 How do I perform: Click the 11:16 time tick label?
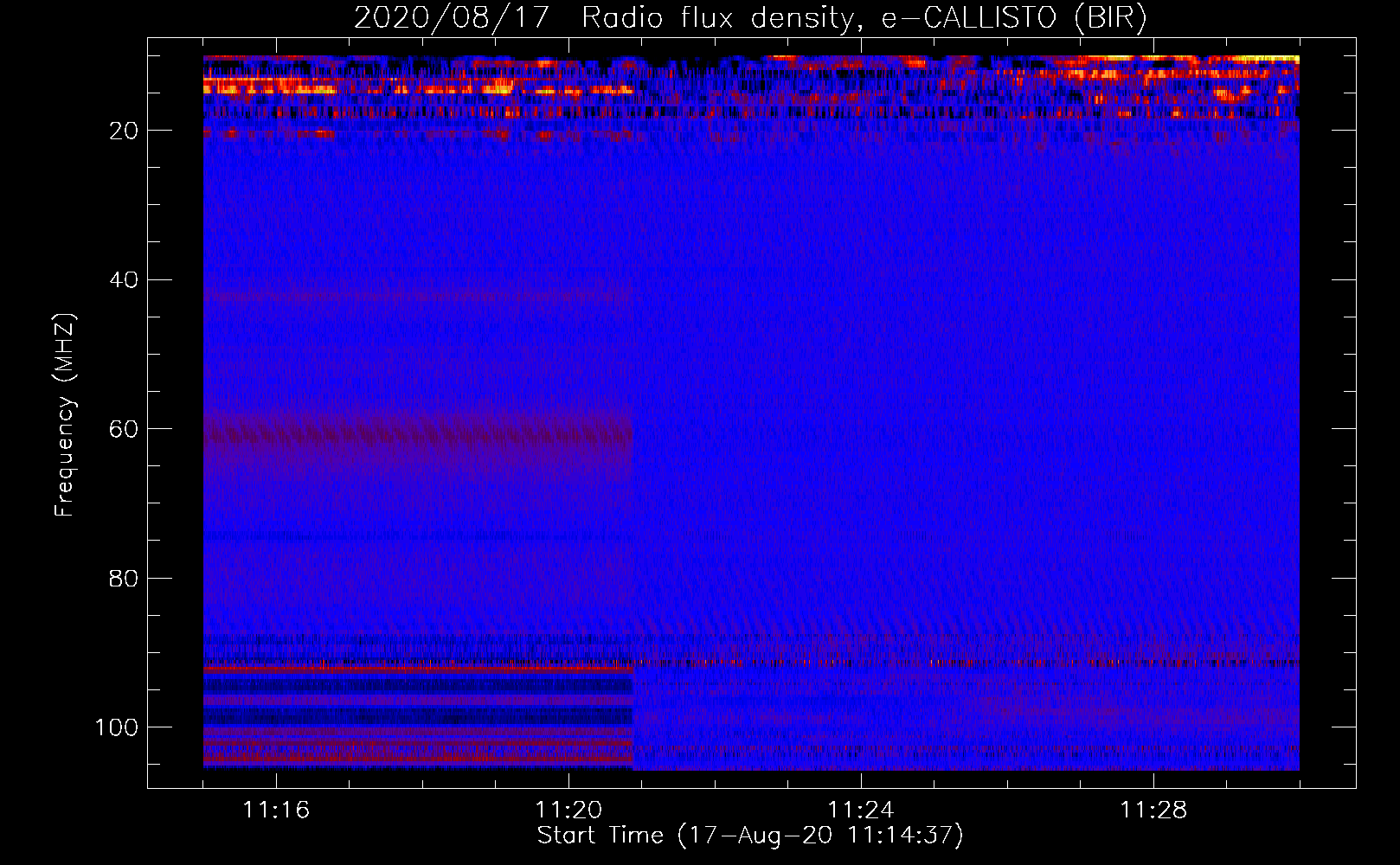(276, 810)
